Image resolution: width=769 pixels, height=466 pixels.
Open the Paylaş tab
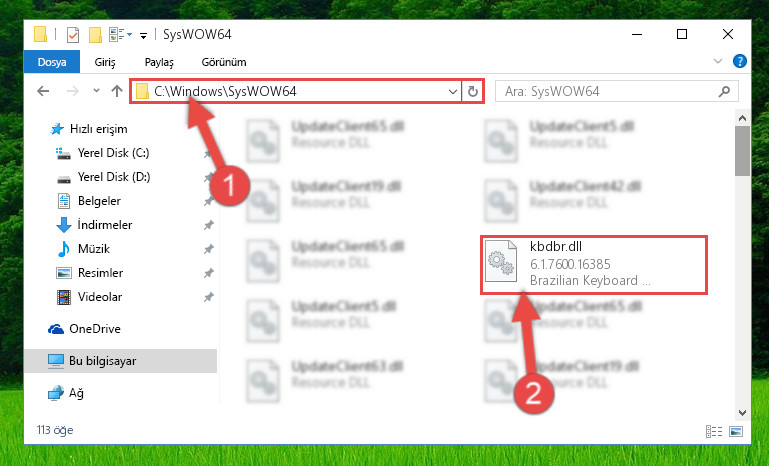tap(159, 62)
